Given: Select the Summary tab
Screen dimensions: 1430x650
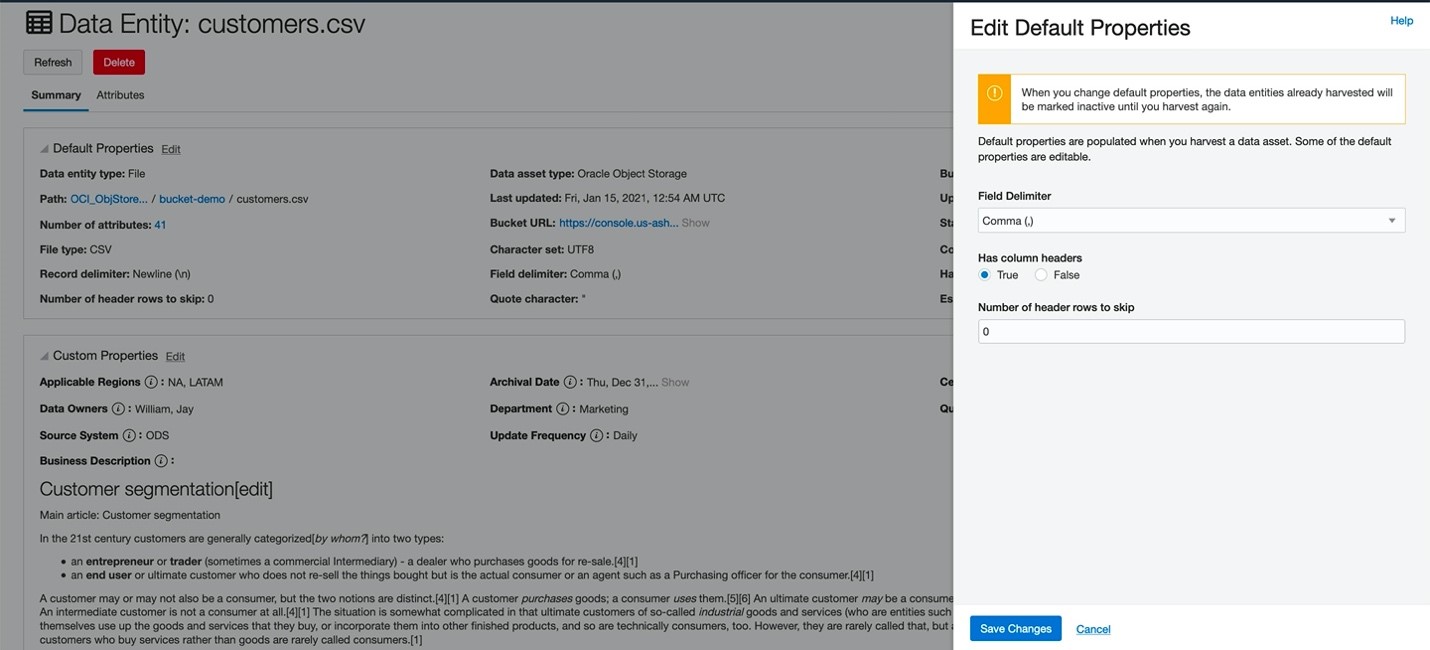Looking at the screenshot, I should [56, 95].
